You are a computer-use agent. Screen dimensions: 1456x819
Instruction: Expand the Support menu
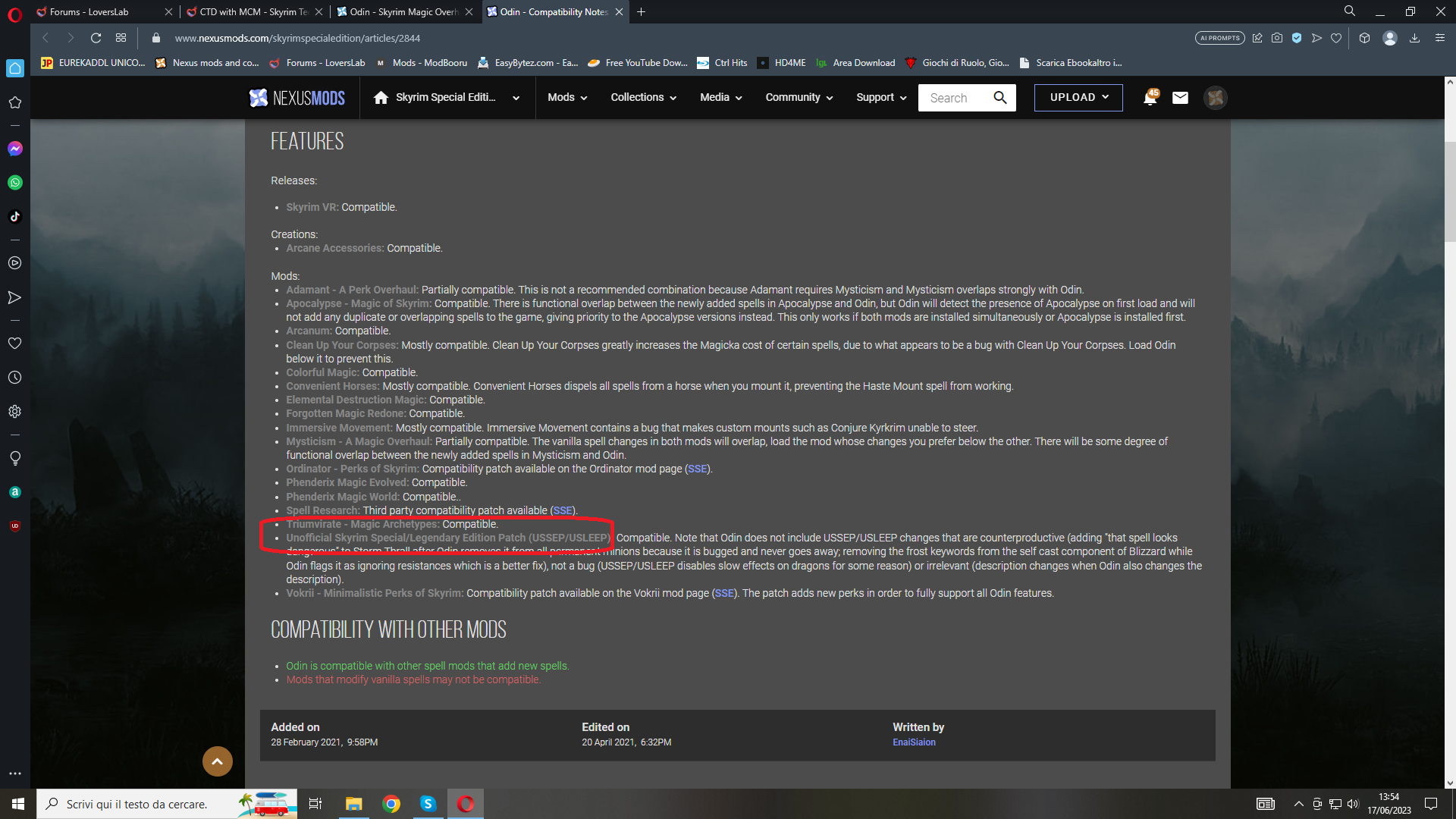click(x=881, y=98)
